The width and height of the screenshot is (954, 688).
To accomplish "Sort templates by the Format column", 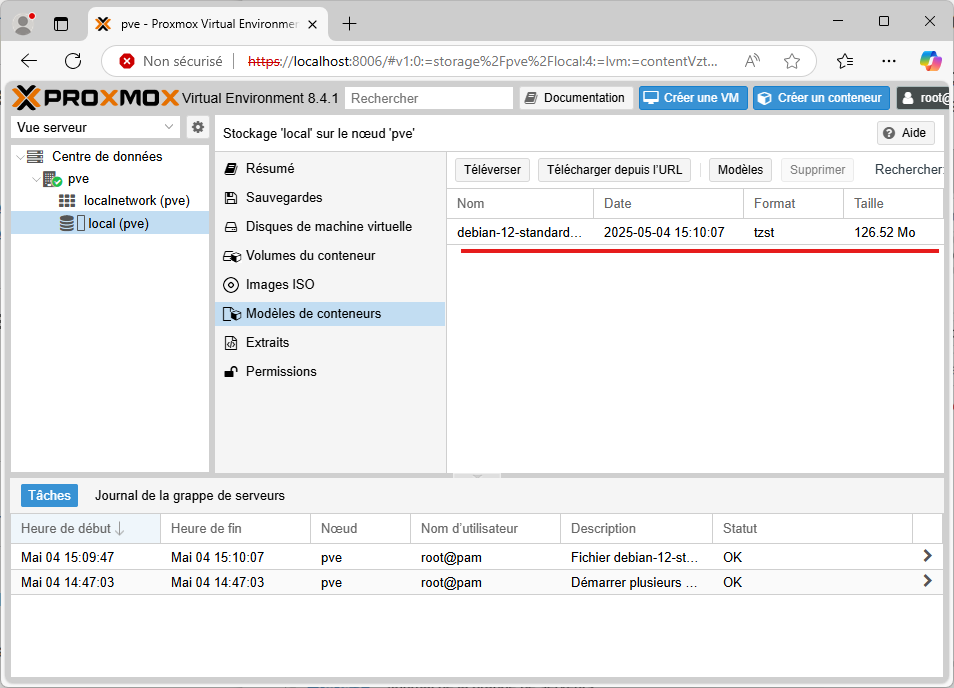I will (x=793, y=204).
